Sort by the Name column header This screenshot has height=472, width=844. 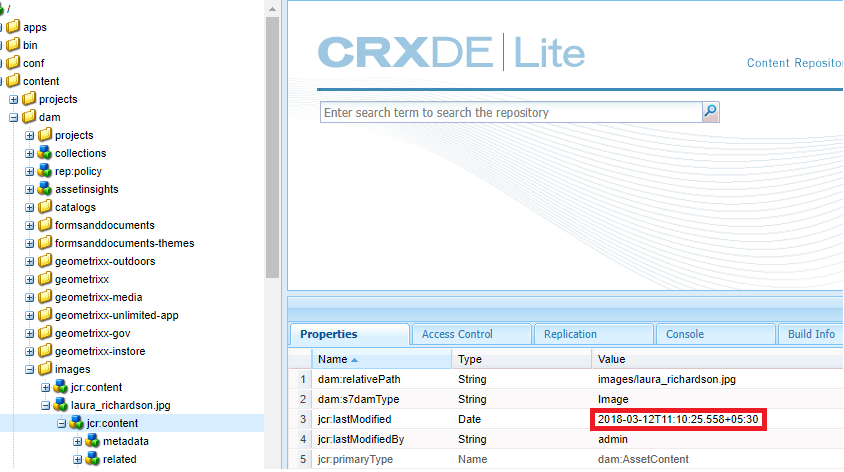[x=382, y=359]
